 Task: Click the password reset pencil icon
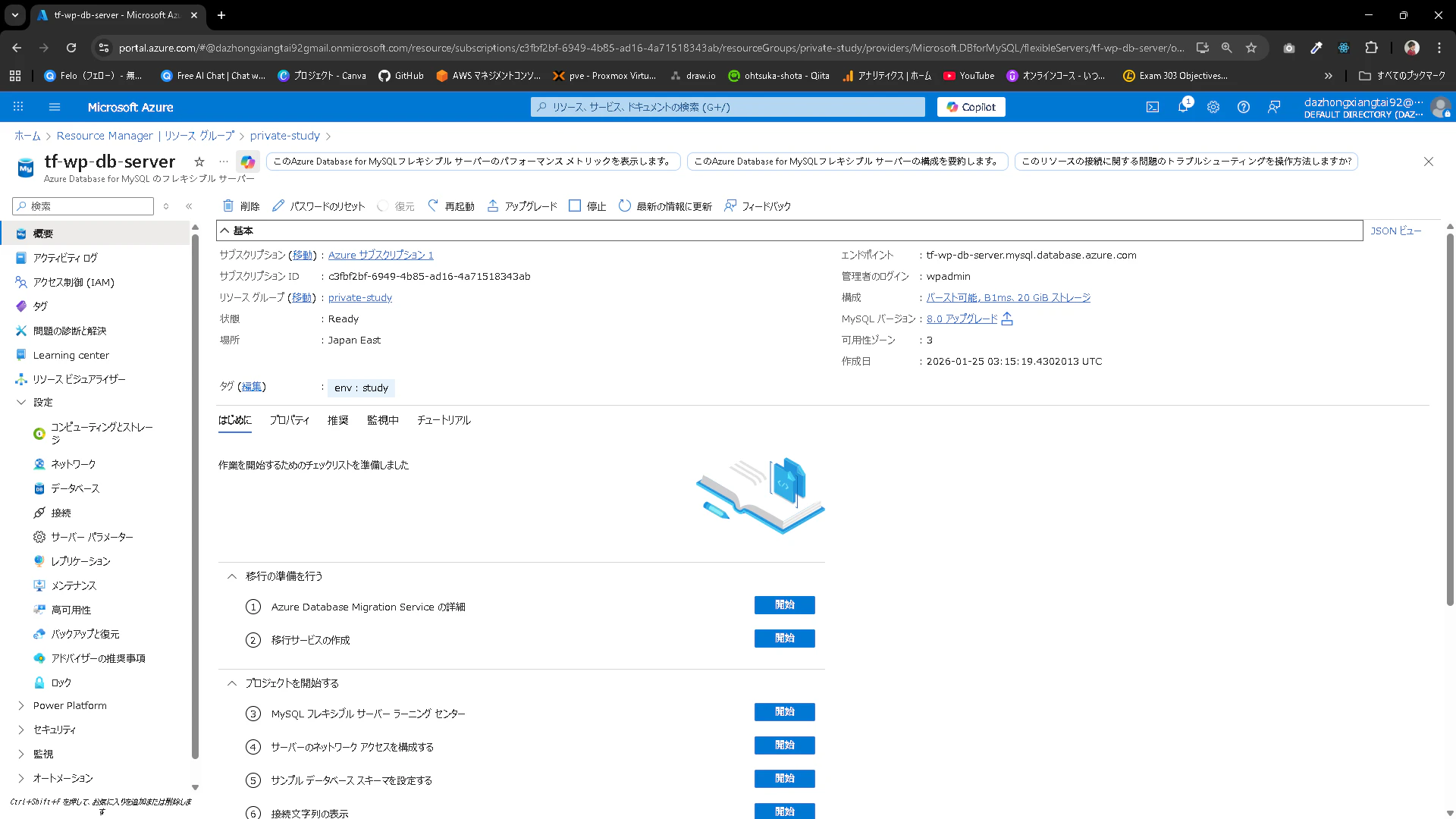(x=278, y=206)
